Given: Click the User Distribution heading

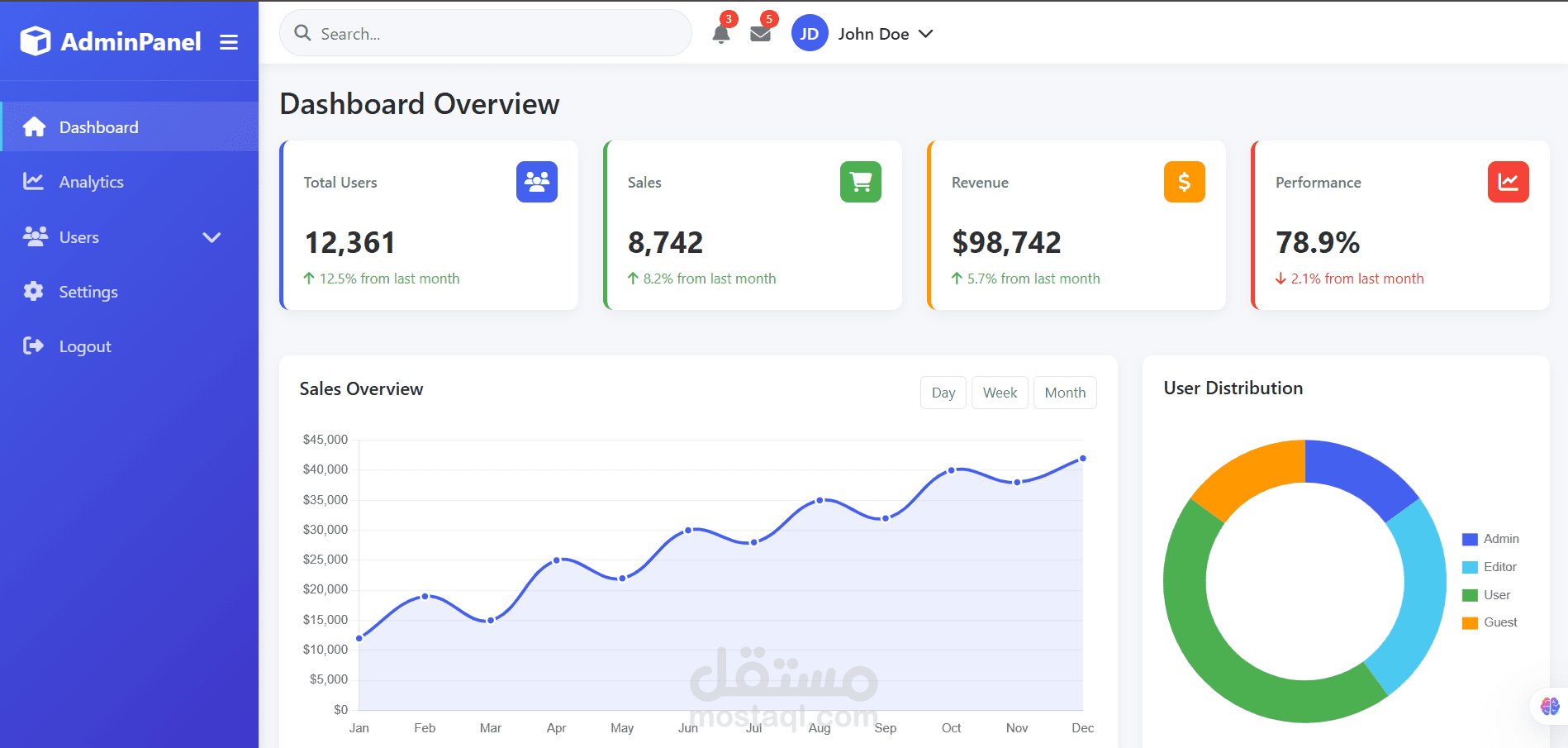Looking at the screenshot, I should pos(1233,388).
